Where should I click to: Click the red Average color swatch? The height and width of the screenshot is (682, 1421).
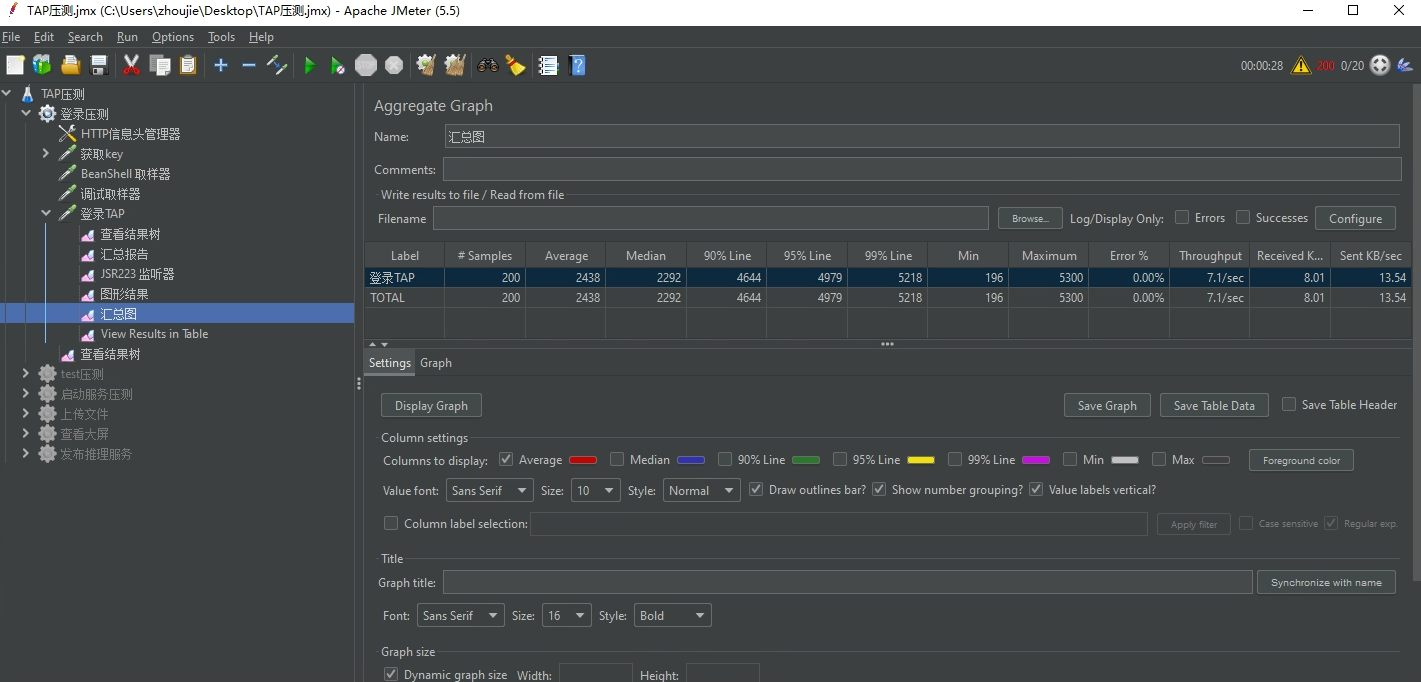tap(583, 460)
